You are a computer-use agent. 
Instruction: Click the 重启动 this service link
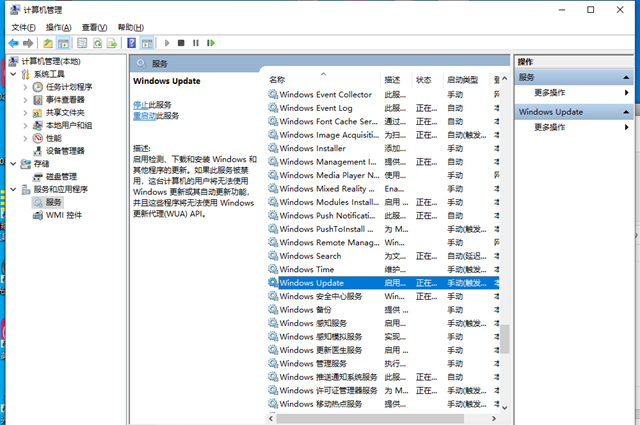144,116
